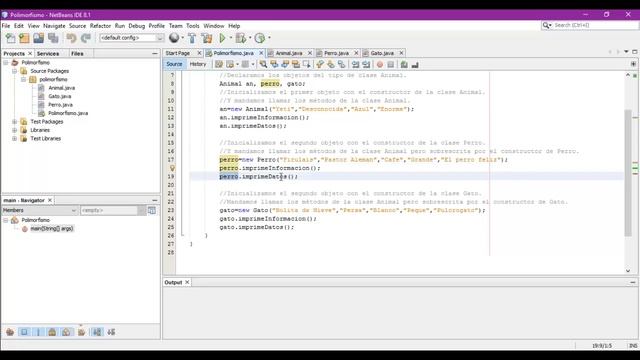Image resolution: width=640 pixels, height=360 pixels.
Task: Click the Find Selection magnifier icon
Action: click(263, 64)
